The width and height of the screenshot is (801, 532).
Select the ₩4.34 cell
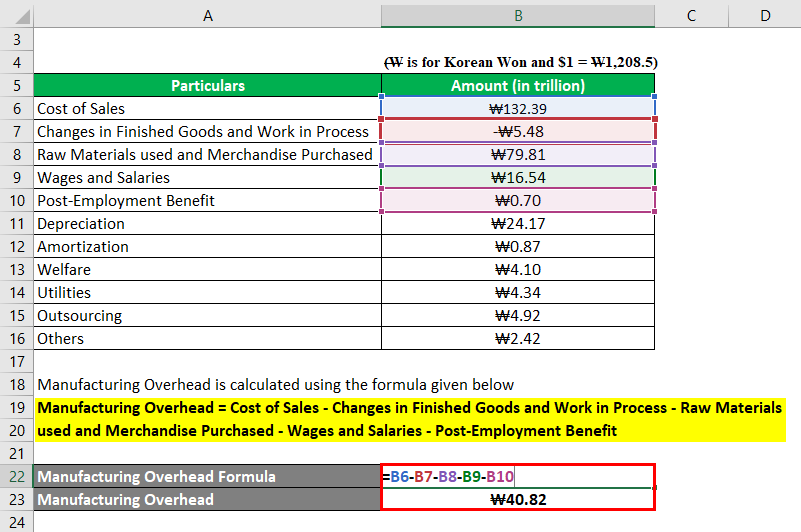518,292
